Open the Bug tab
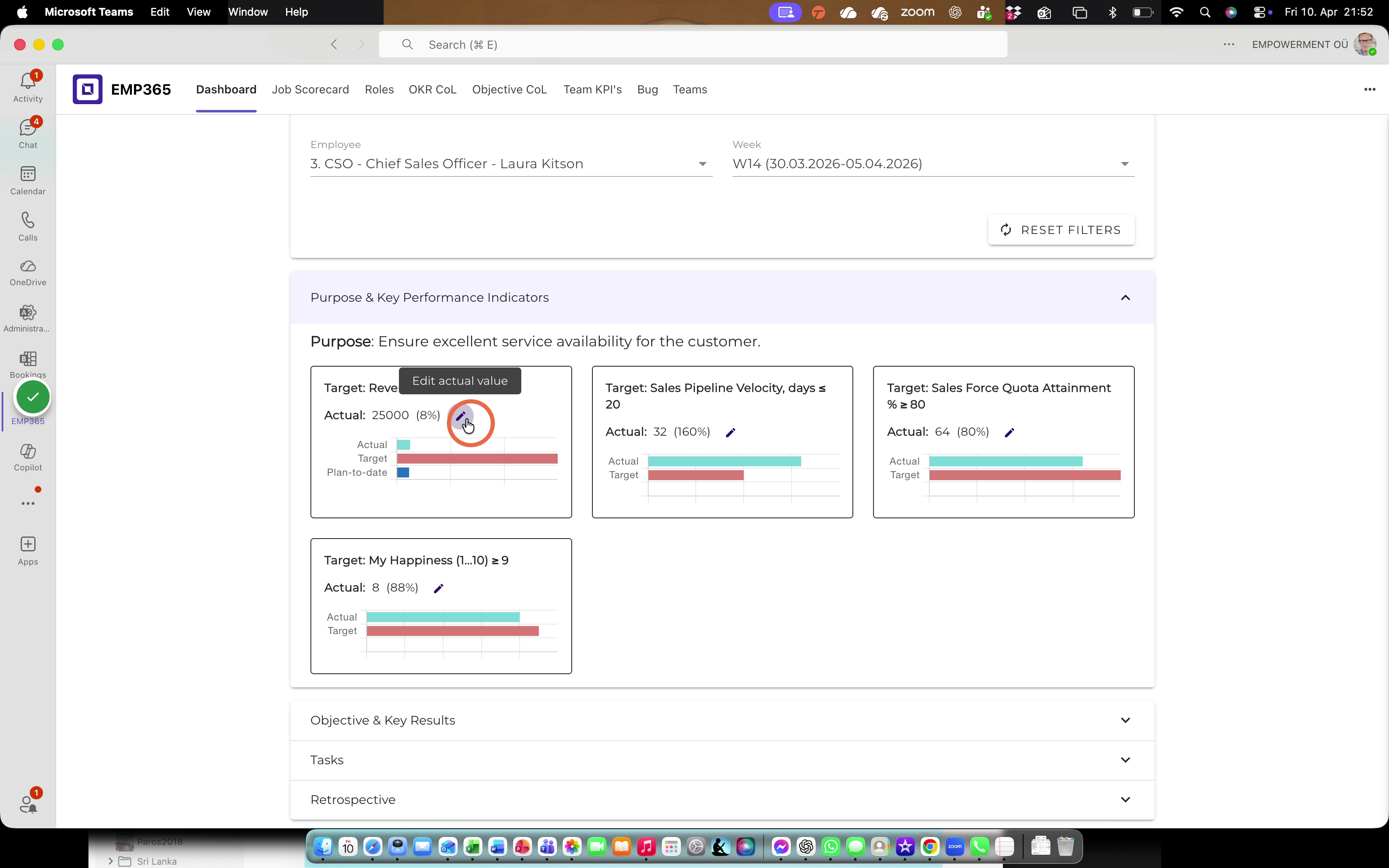Image resolution: width=1389 pixels, height=868 pixels. (x=647, y=90)
